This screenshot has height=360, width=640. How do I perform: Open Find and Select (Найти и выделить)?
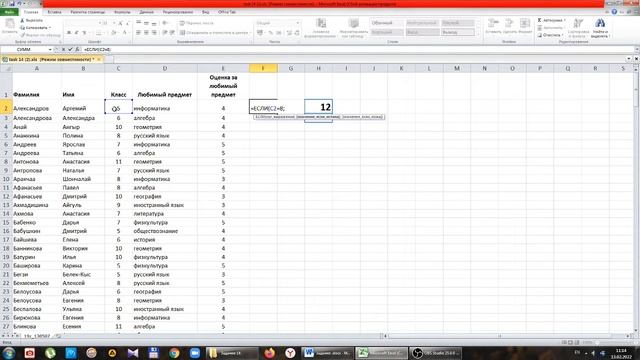600,28
